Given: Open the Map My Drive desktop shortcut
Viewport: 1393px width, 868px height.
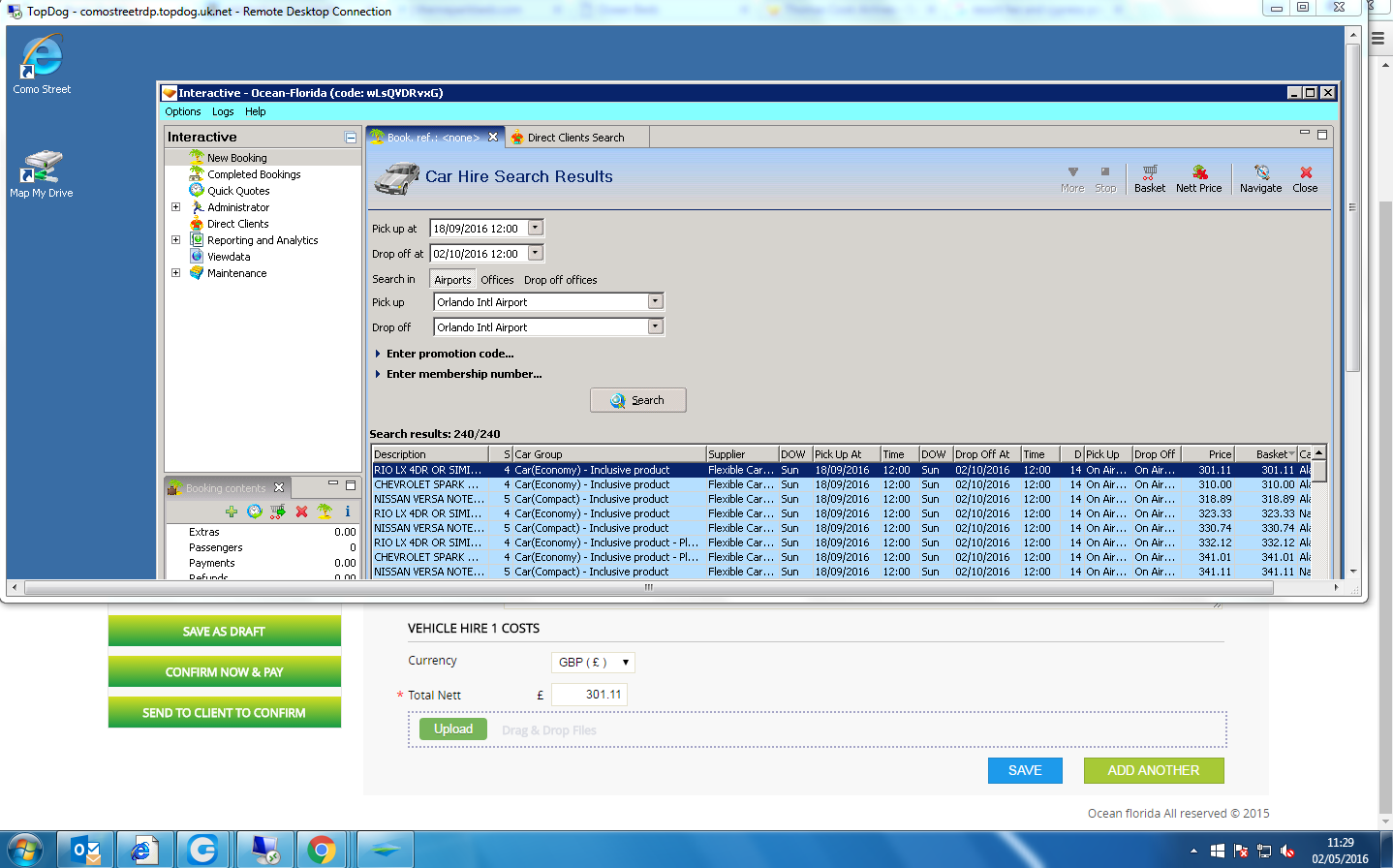Looking at the screenshot, I should [42, 174].
